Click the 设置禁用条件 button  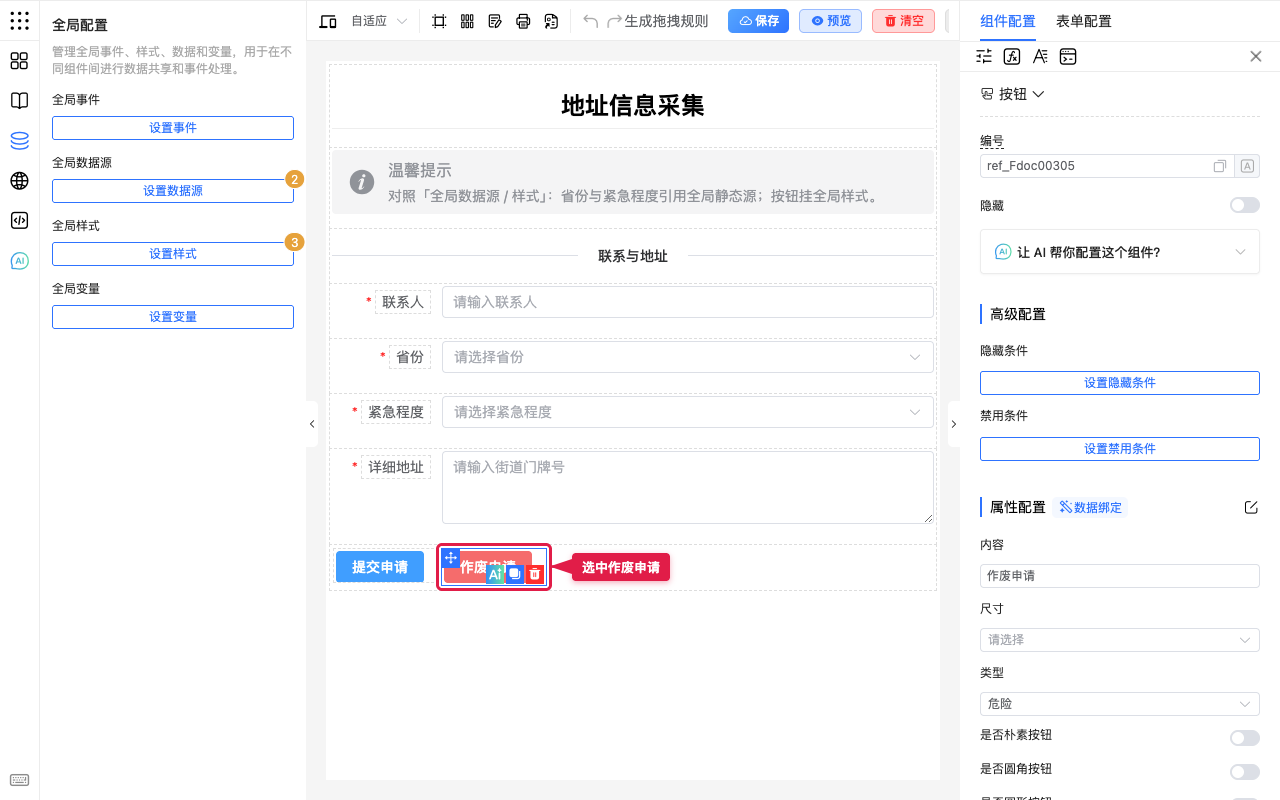(x=1120, y=449)
